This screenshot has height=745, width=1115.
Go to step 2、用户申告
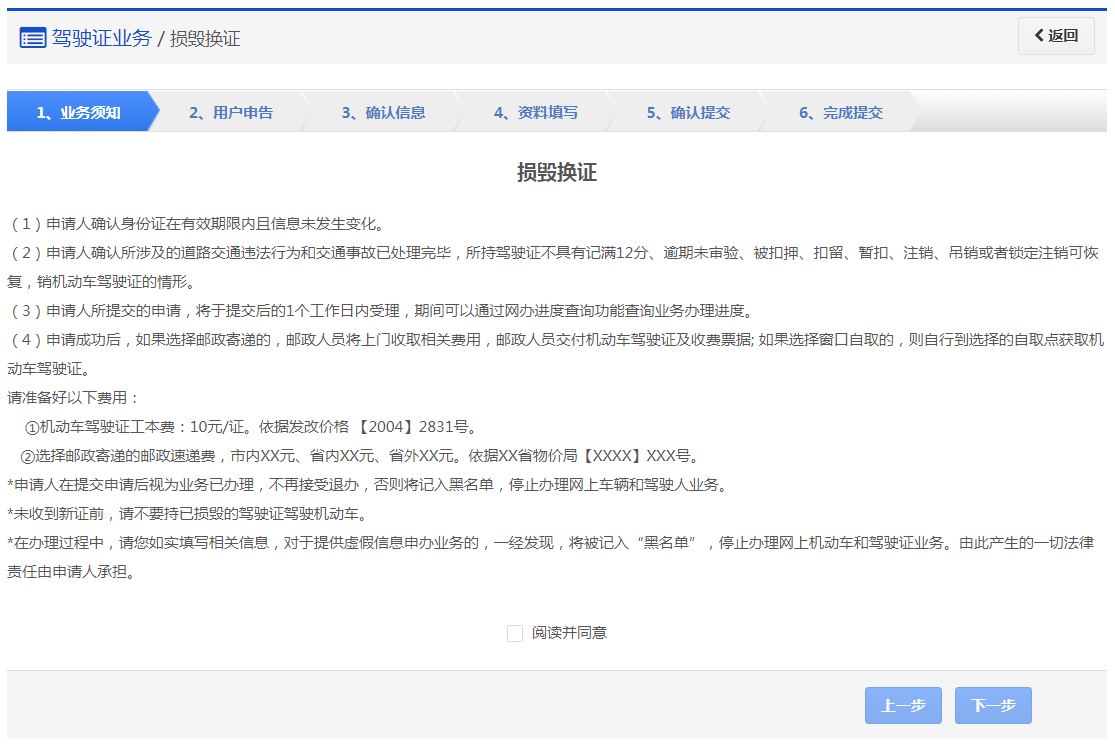click(x=231, y=112)
